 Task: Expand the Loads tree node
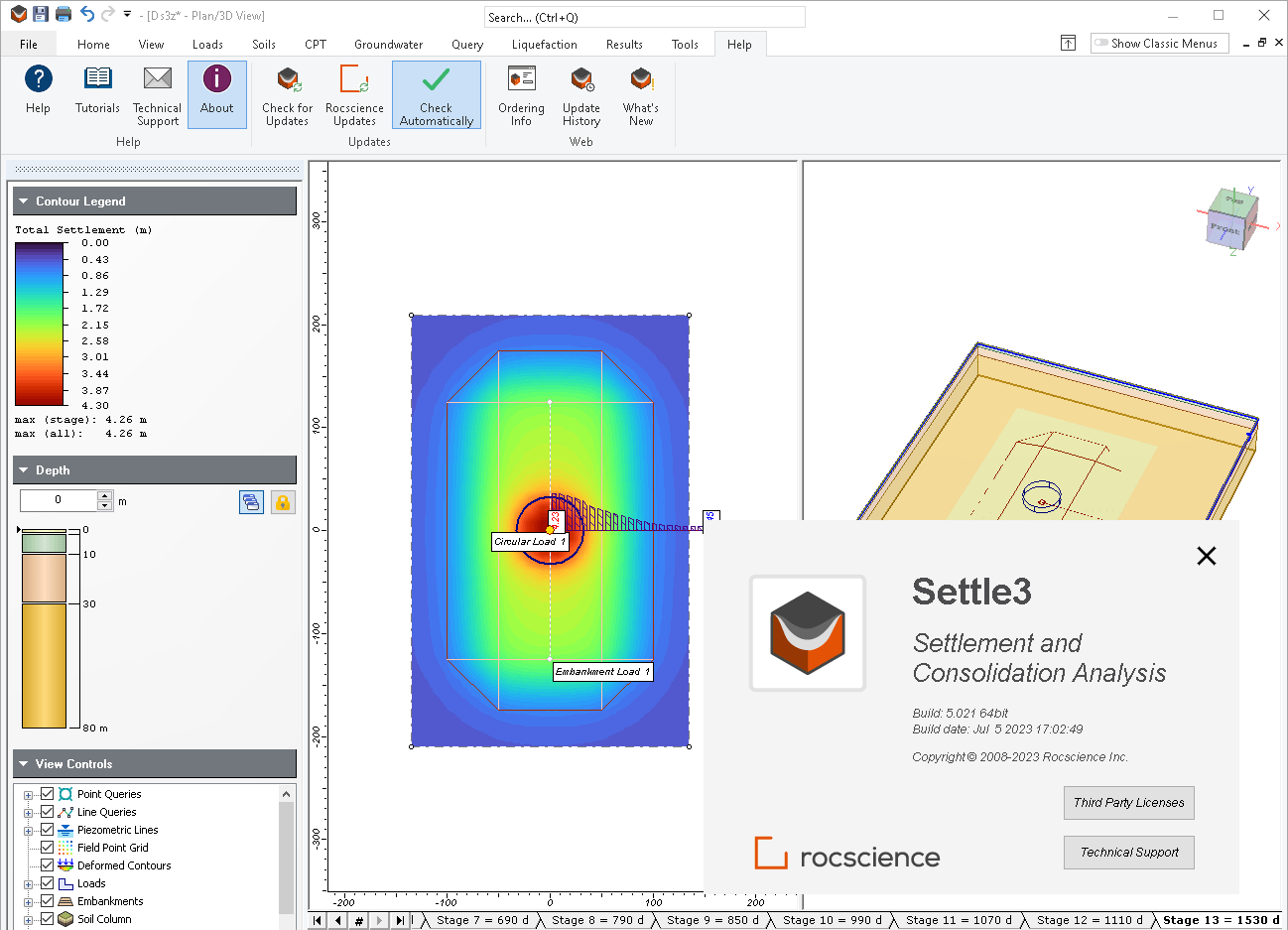[29, 884]
